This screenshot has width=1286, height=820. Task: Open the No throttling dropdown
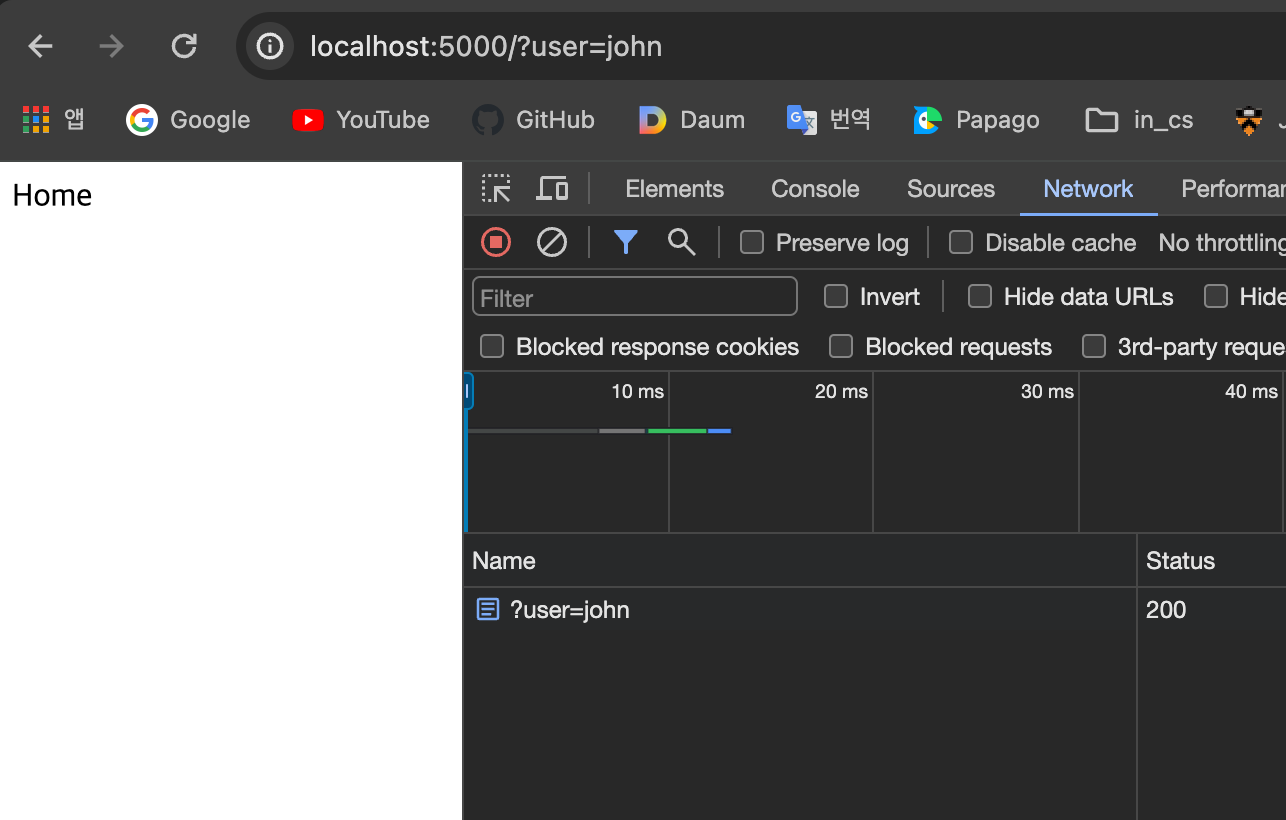pyautogui.click(x=1221, y=242)
